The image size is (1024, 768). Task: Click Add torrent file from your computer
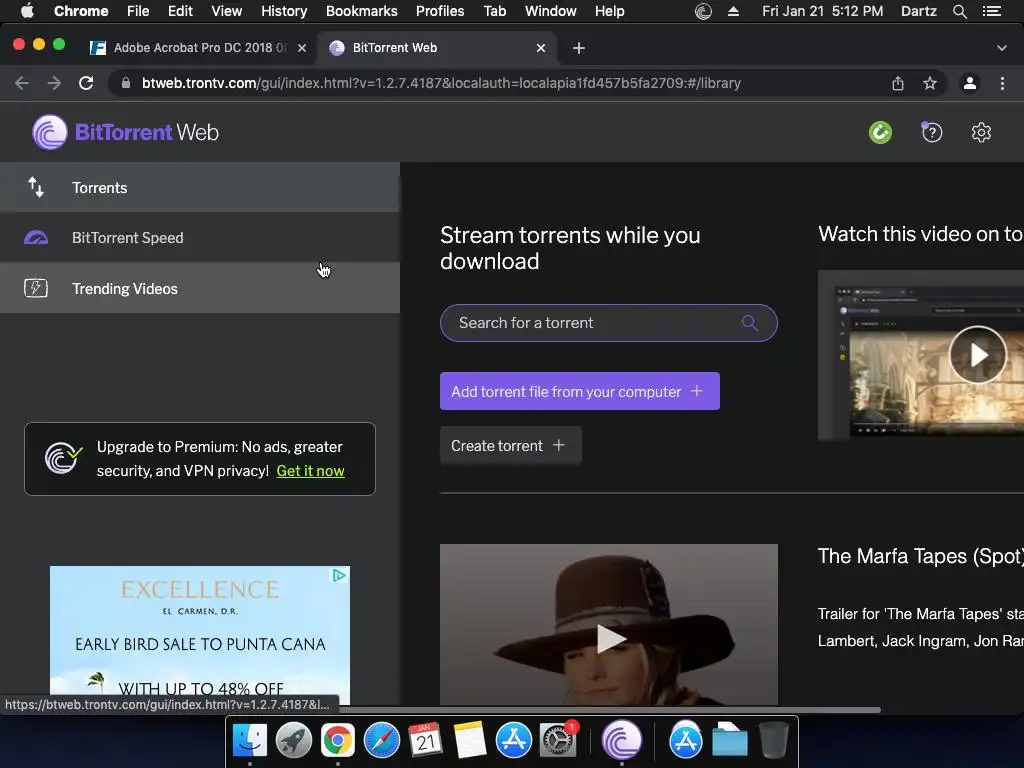click(580, 391)
